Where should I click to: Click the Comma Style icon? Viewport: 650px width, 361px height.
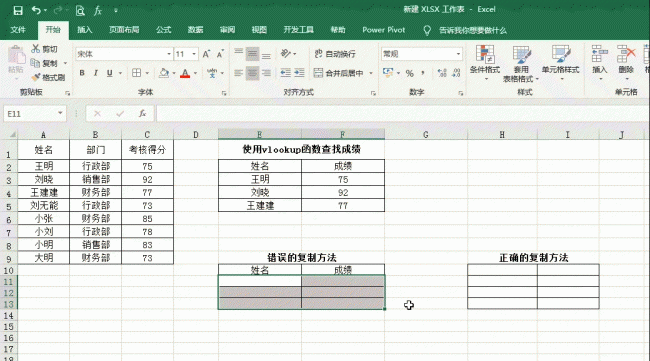coord(423,73)
